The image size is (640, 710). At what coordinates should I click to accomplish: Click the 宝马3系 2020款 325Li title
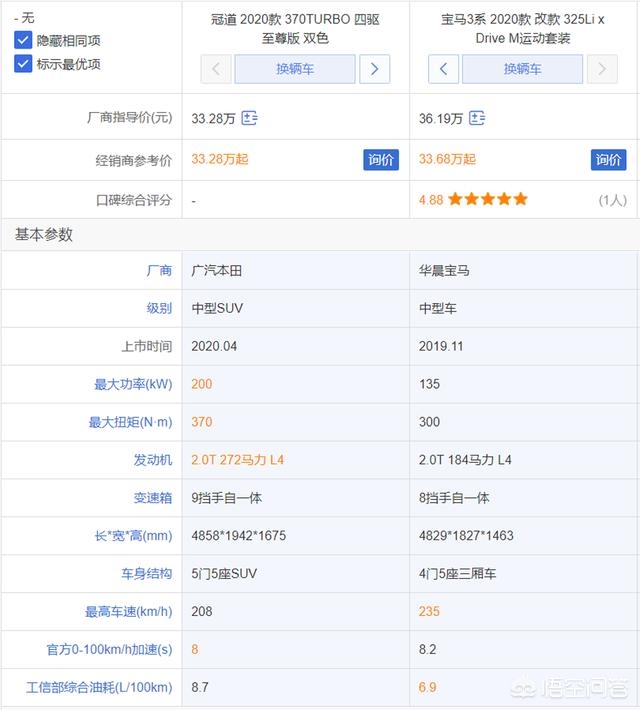coord(523,29)
